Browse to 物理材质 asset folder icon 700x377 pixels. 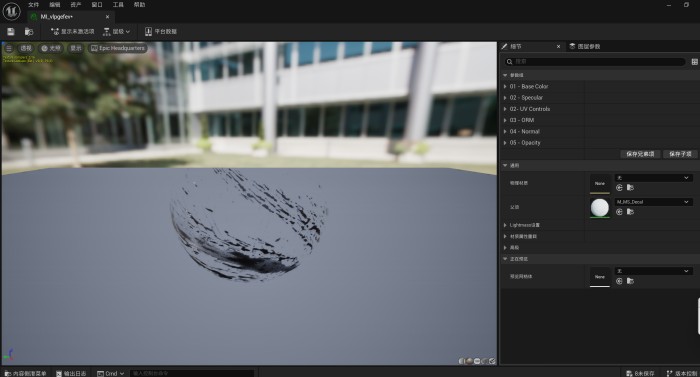coord(630,188)
